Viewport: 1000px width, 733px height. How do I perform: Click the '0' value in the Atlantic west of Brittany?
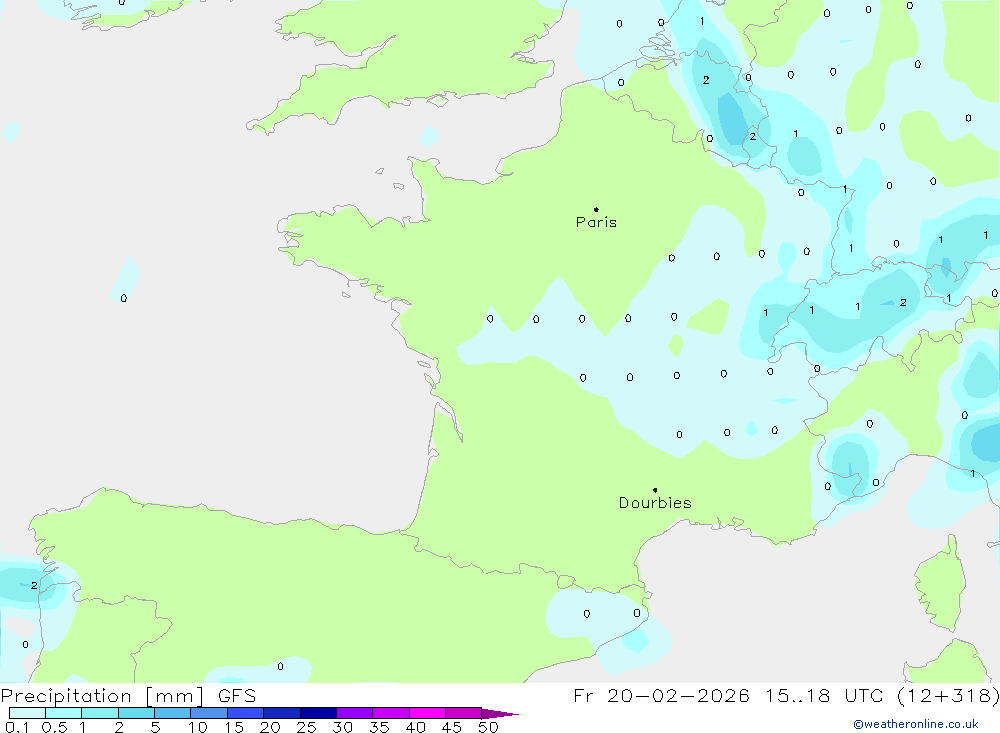tap(124, 298)
